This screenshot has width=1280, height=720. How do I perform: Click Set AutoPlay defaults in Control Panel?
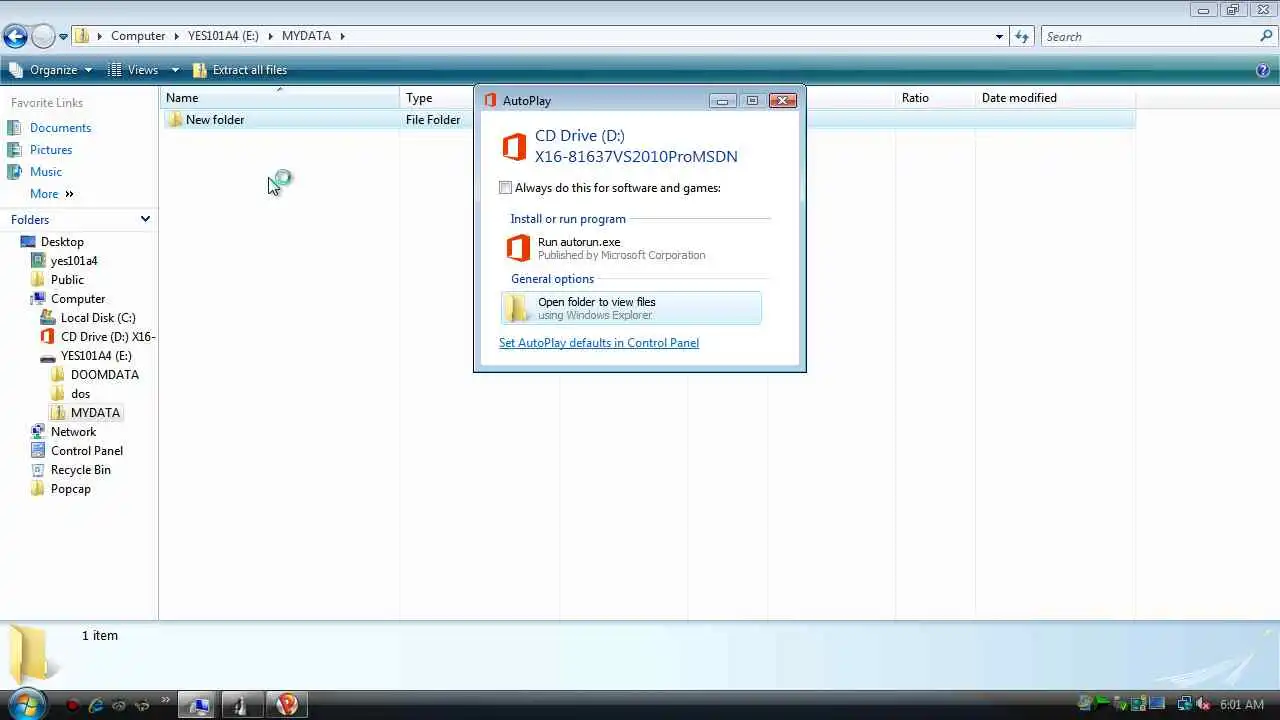coord(599,343)
